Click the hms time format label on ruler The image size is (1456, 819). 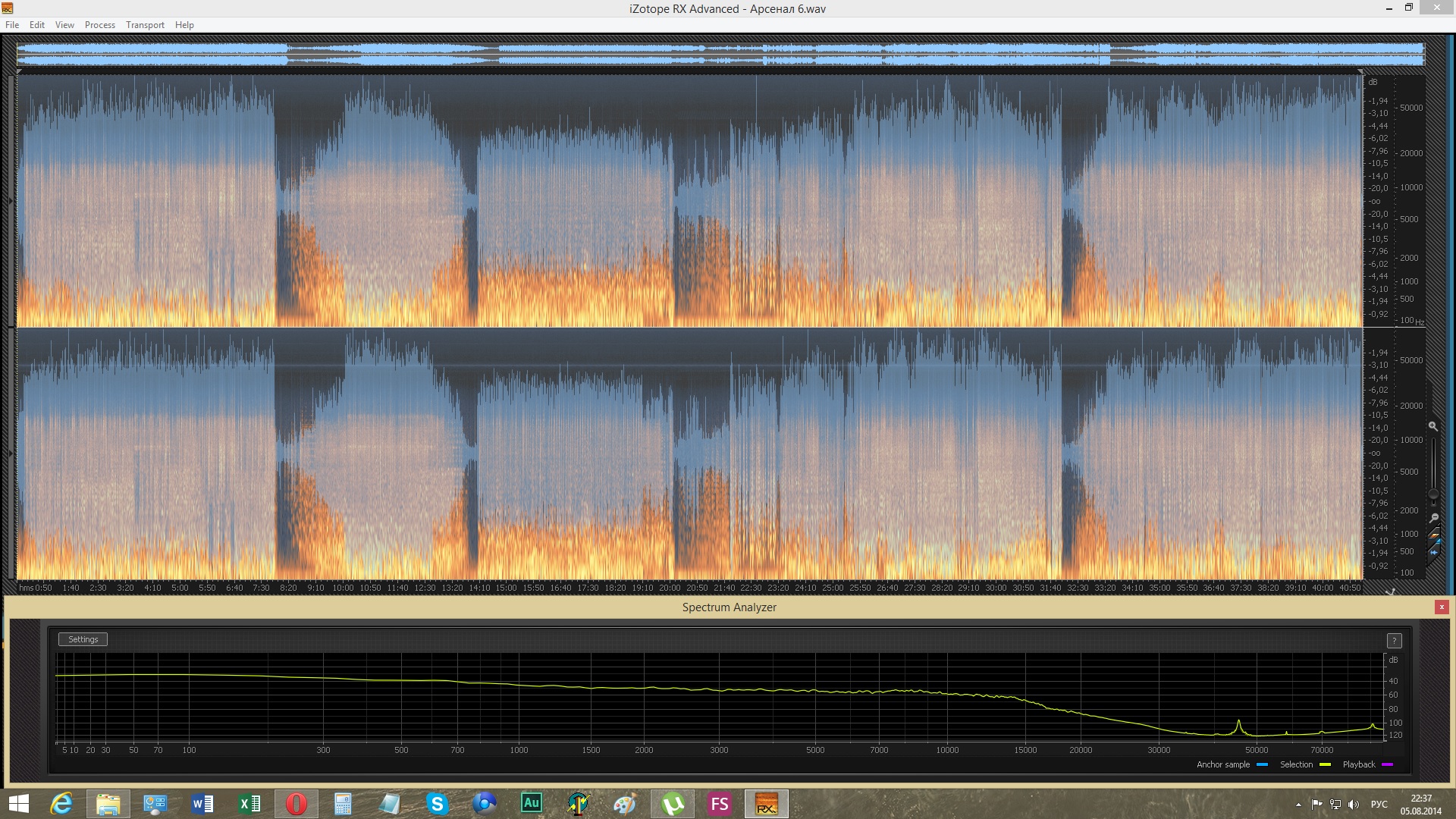27,588
